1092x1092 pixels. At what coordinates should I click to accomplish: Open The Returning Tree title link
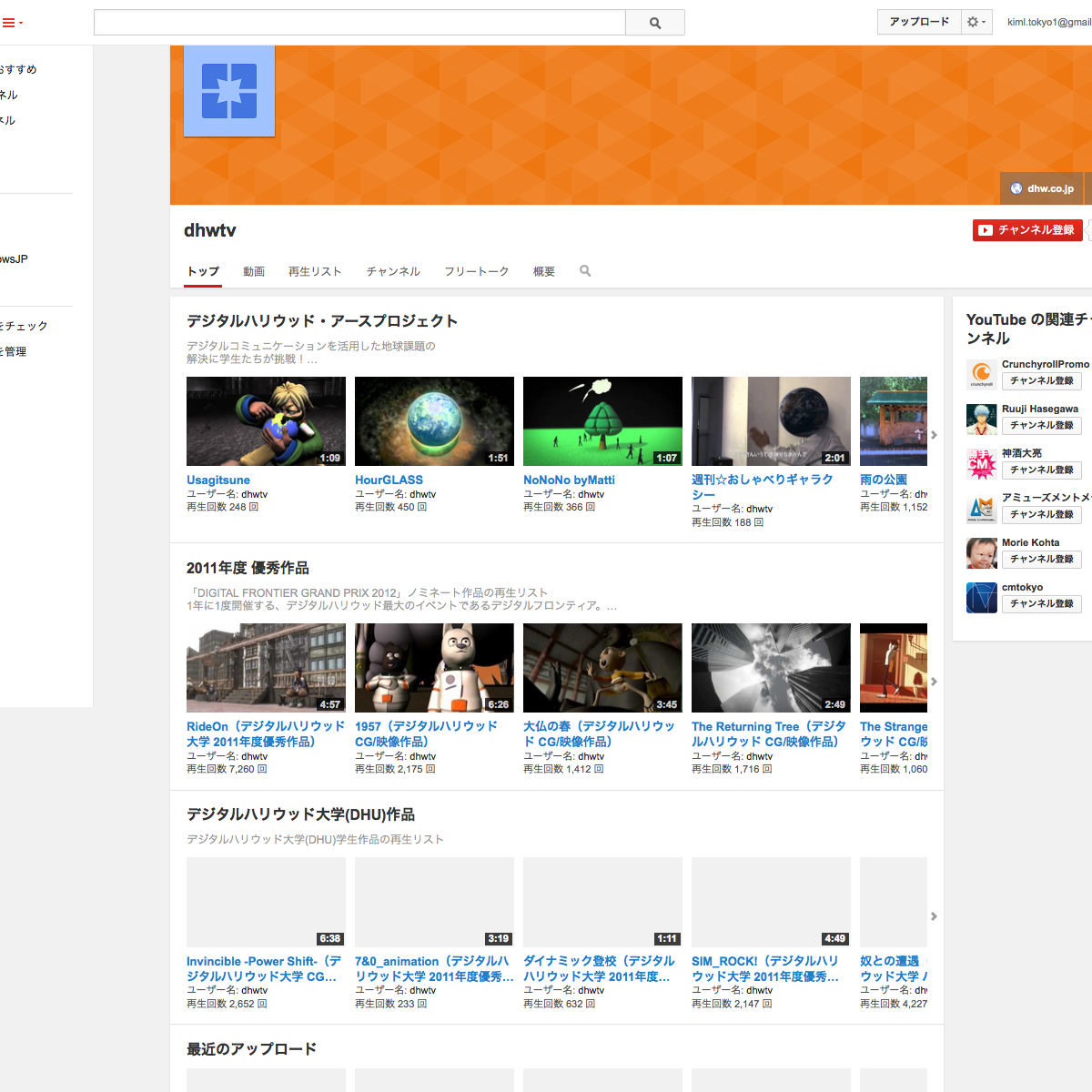tap(769, 734)
